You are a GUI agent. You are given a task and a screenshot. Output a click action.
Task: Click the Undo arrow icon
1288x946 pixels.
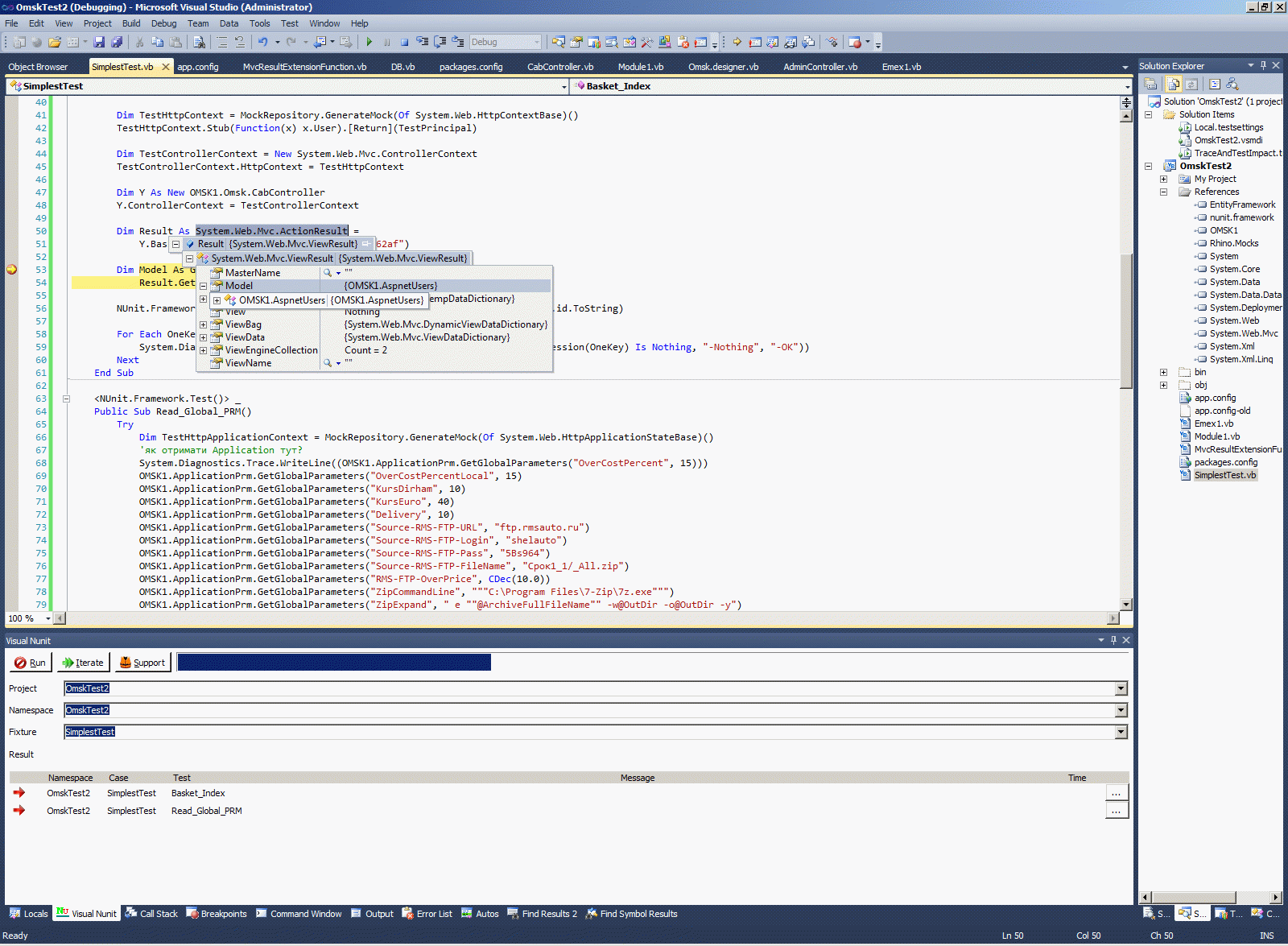[262, 42]
